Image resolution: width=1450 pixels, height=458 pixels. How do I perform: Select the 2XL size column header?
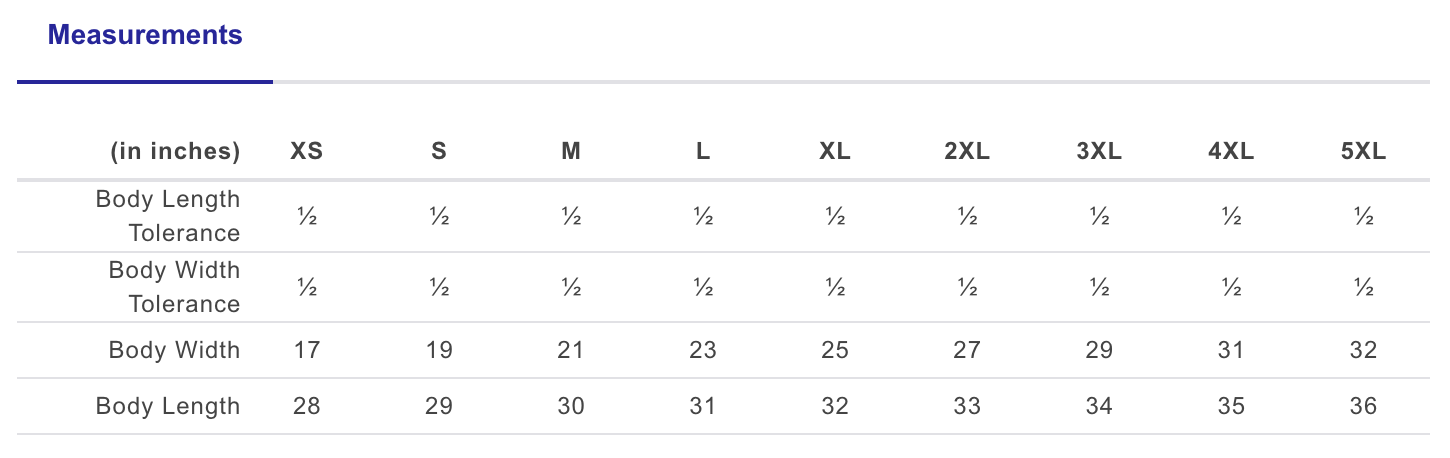967,152
